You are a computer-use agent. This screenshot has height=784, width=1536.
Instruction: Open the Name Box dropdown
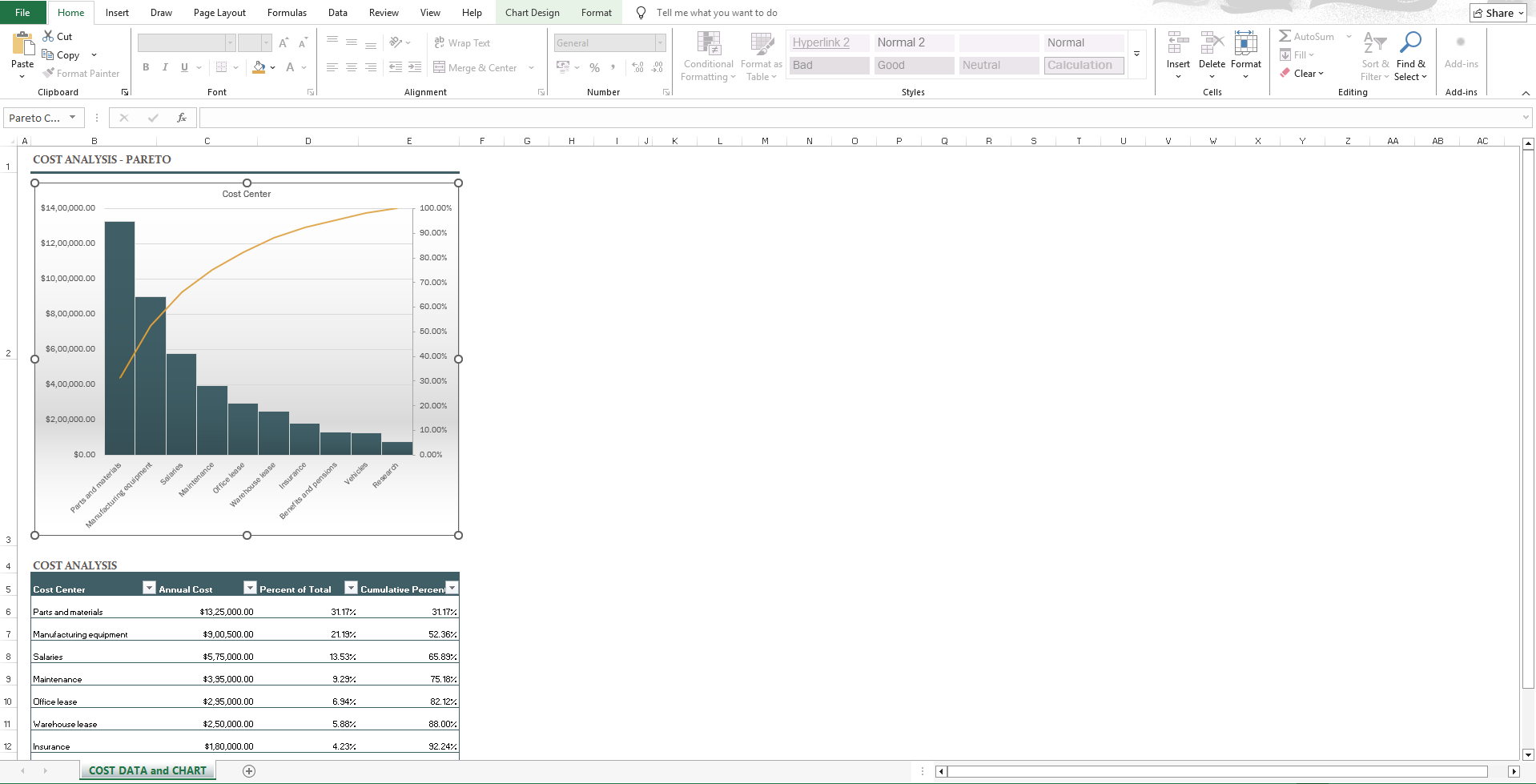click(x=72, y=118)
